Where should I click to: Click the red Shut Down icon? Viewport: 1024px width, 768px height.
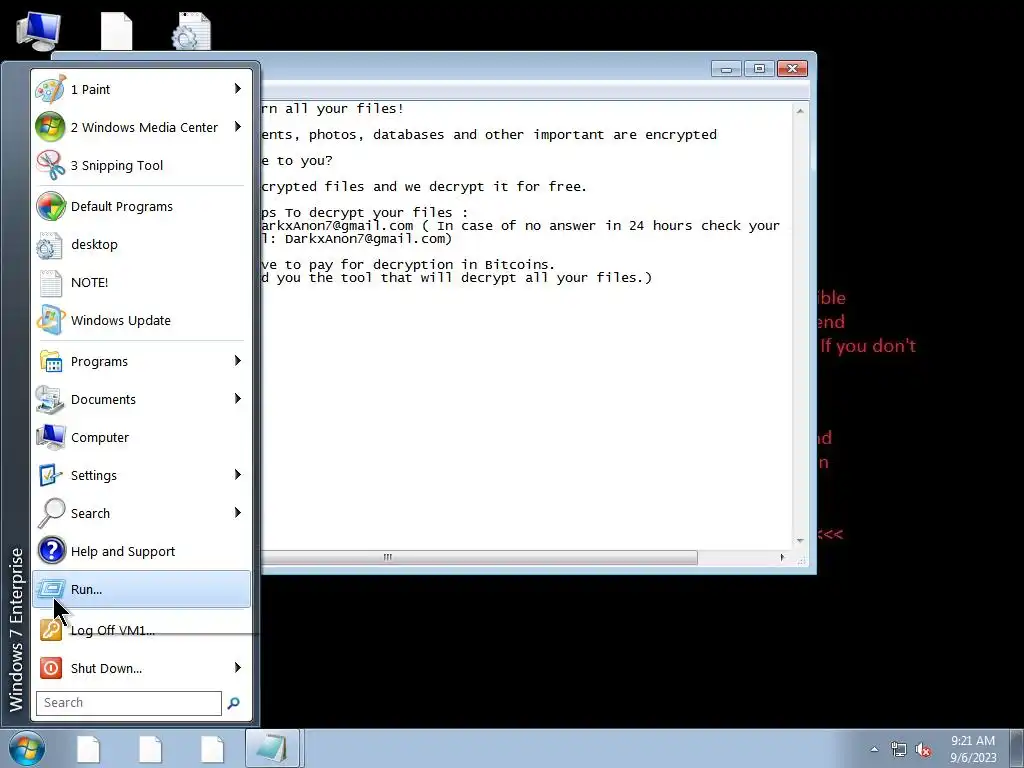(50, 668)
